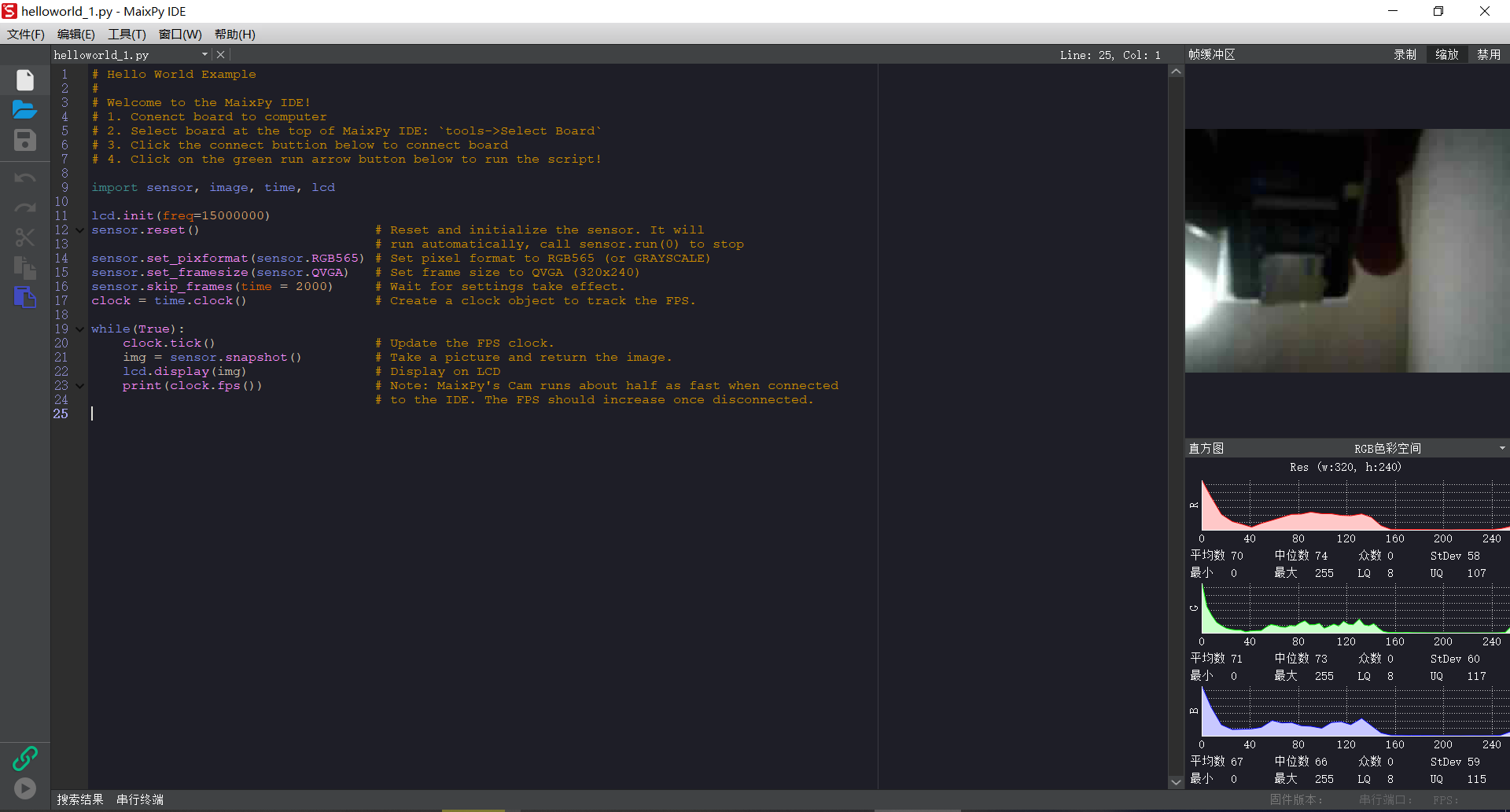Open the 工具(T) menu
This screenshot has width=1510, height=812.
tap(126, 34)
